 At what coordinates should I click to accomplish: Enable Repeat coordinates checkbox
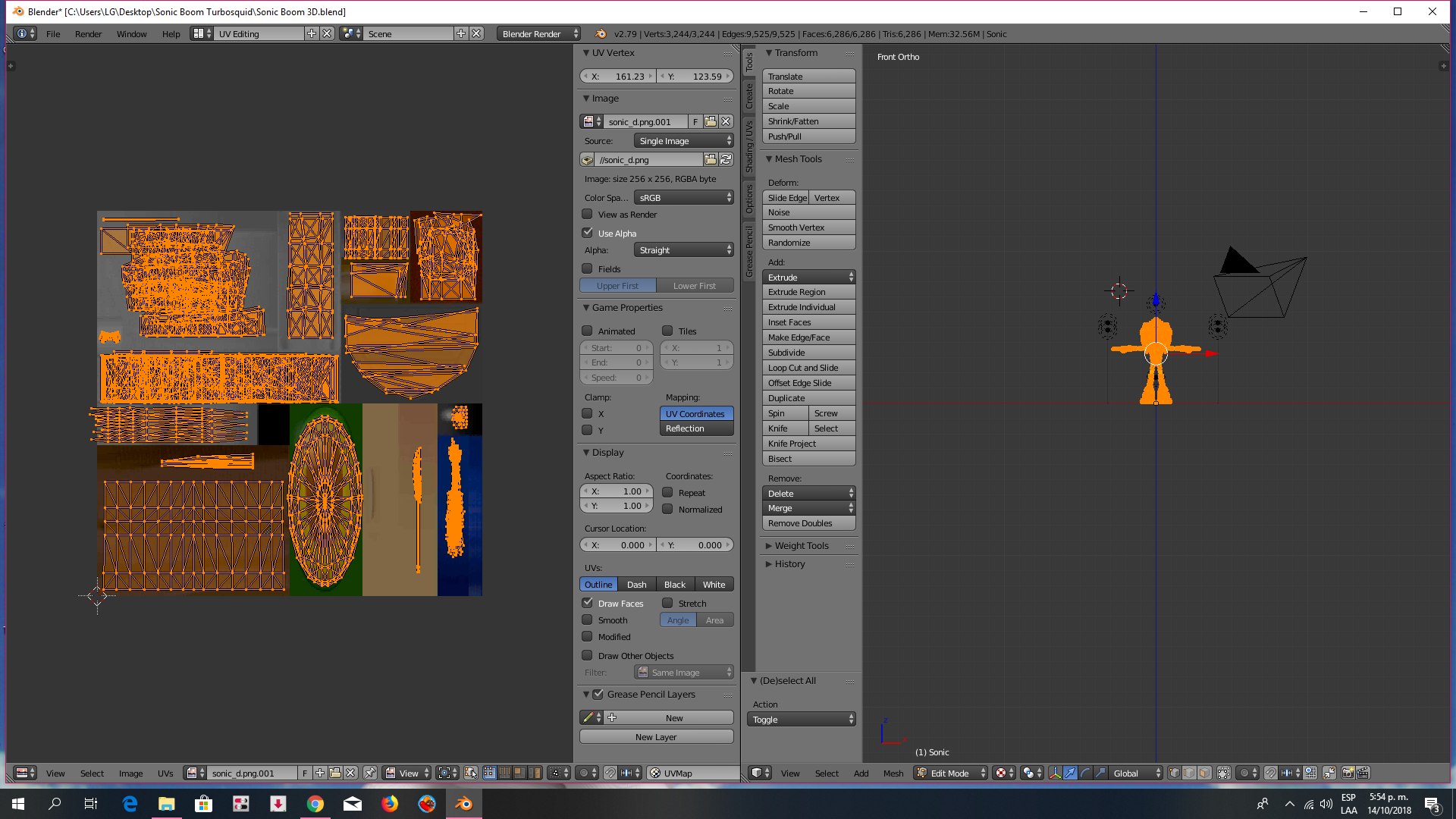tap(667, 492)
